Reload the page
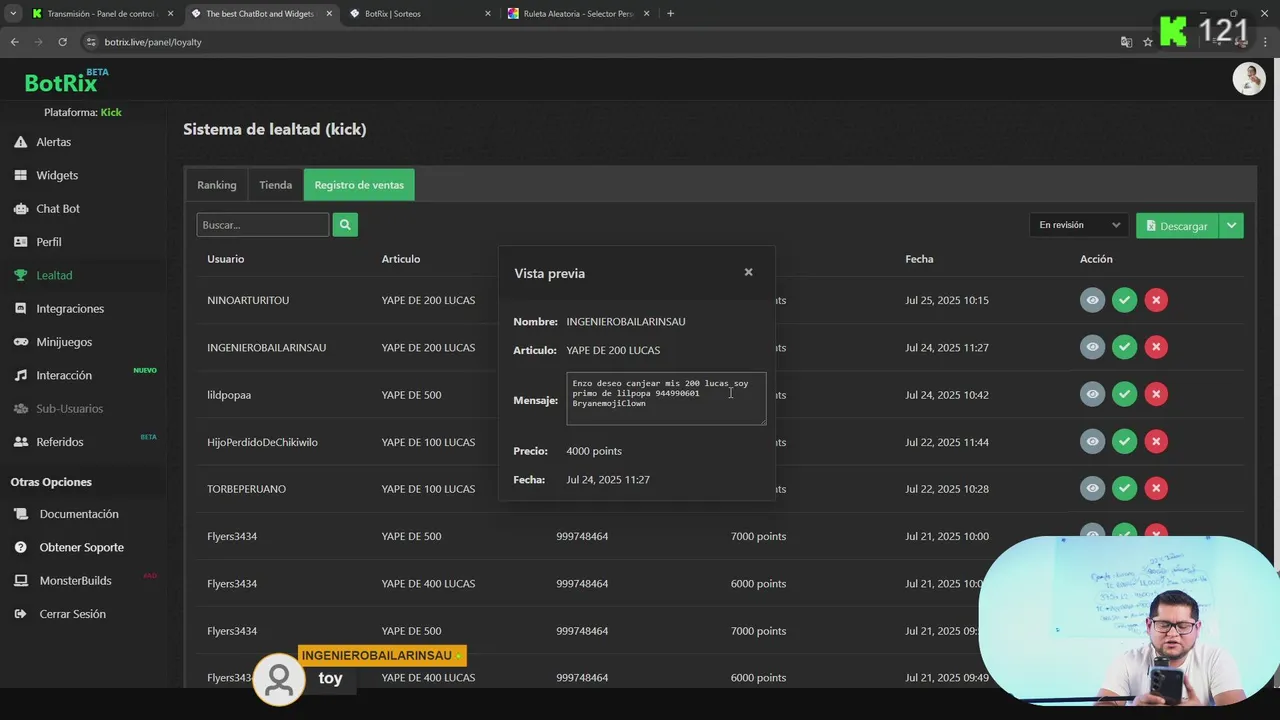 pos(62,42)
